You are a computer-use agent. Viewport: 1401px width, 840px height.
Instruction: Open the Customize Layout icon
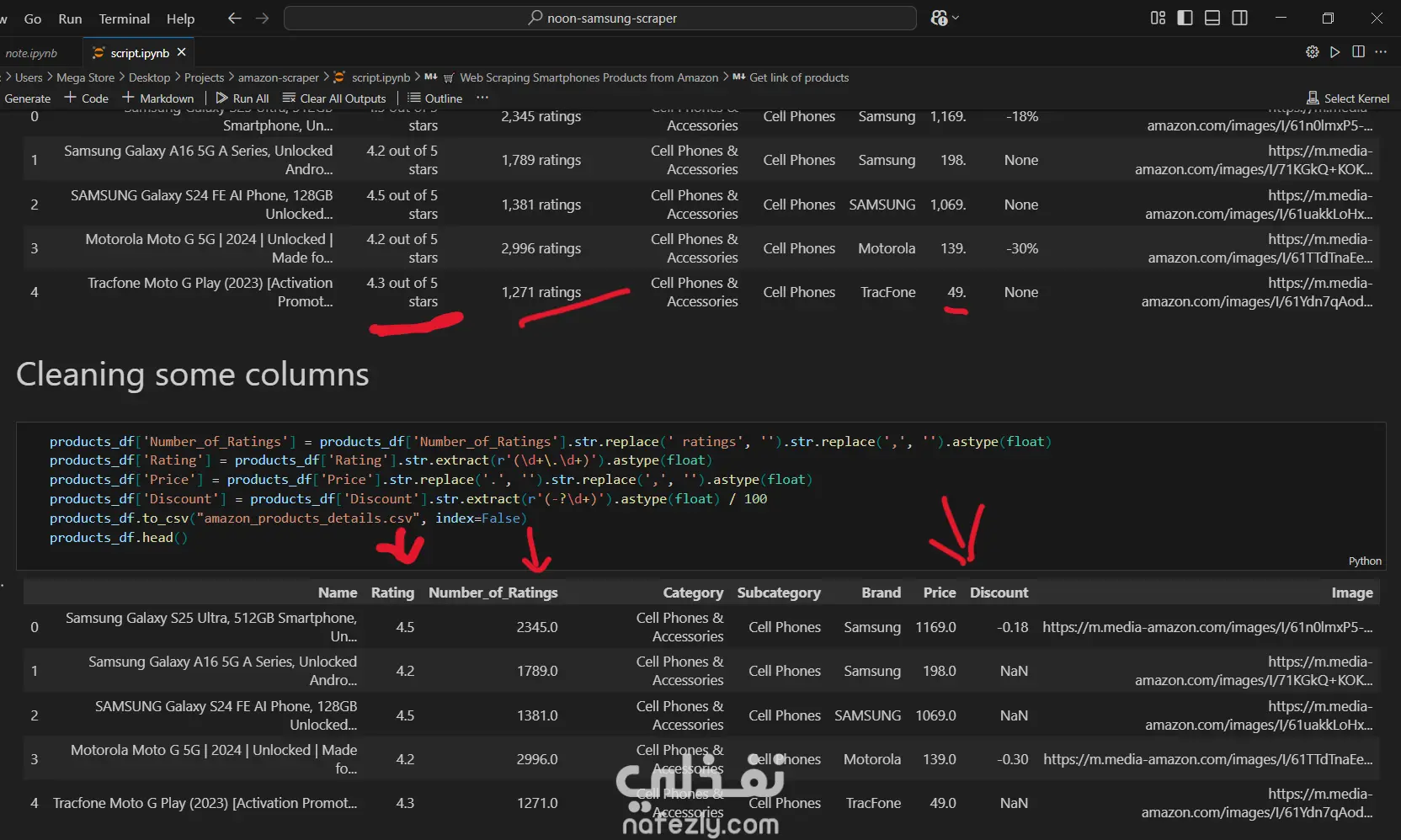pos(1158,18)
